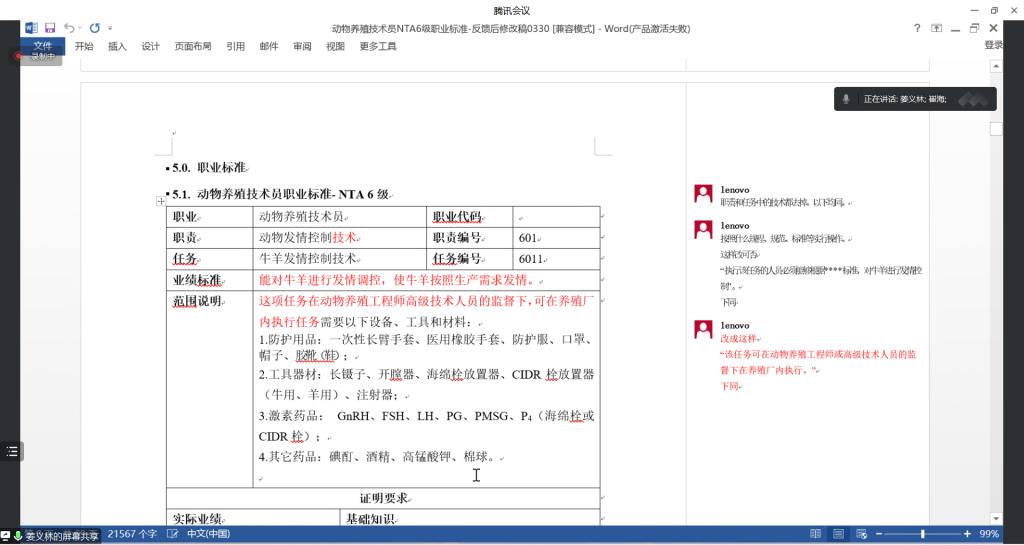Open zoom dialog via 99% label
1024x545 pixels.
pyautogui.click(x=989, y=534)
